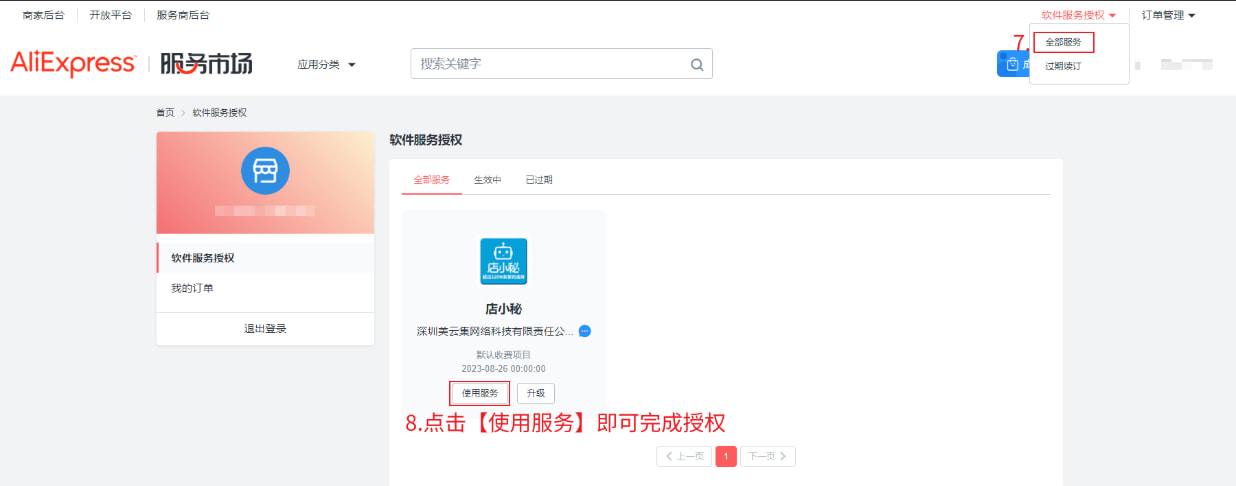
Task: Click the expiry date 2023-08-26 00:00:00
Action: tap(504, 368)
